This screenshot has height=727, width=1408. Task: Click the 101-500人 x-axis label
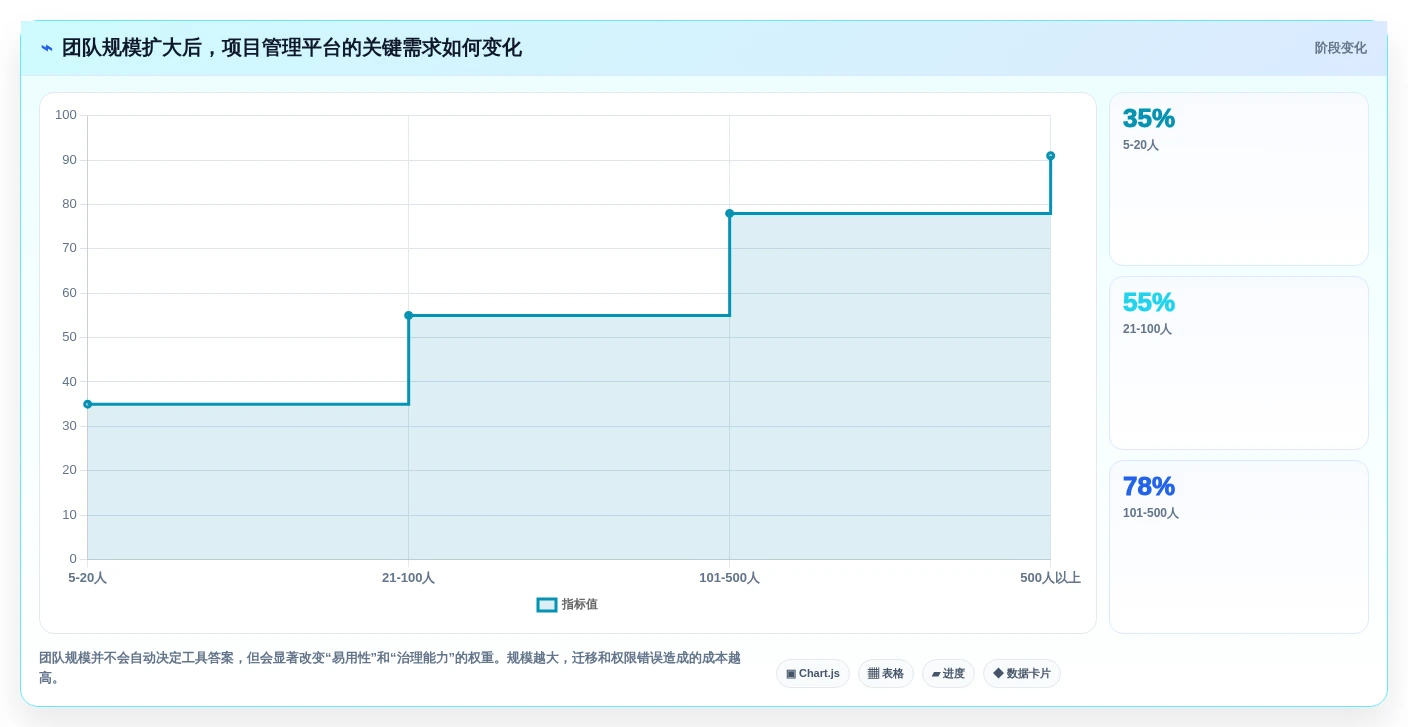[729, 578]
